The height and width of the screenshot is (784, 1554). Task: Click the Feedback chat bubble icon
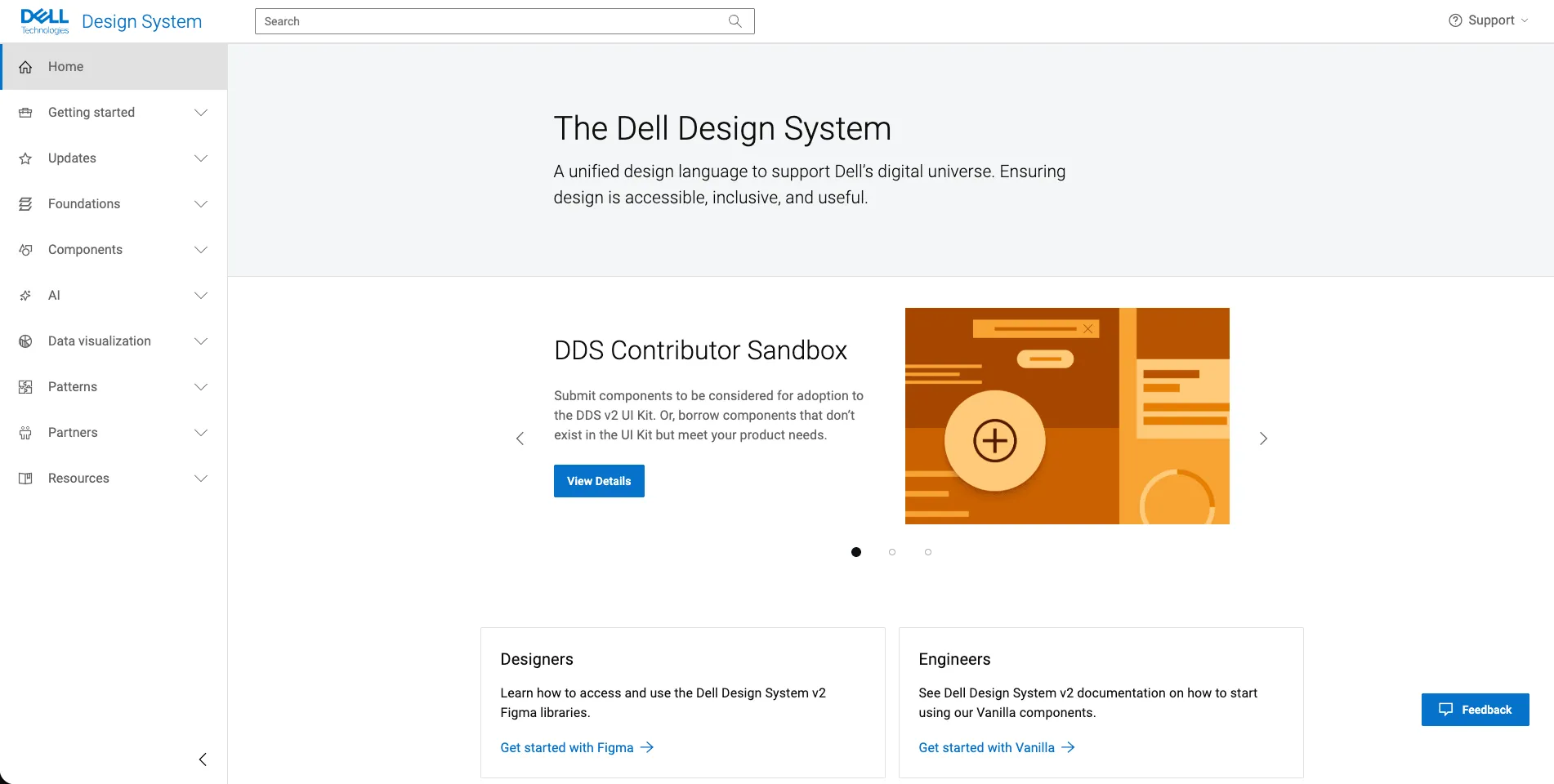[x=1445, y=710]
